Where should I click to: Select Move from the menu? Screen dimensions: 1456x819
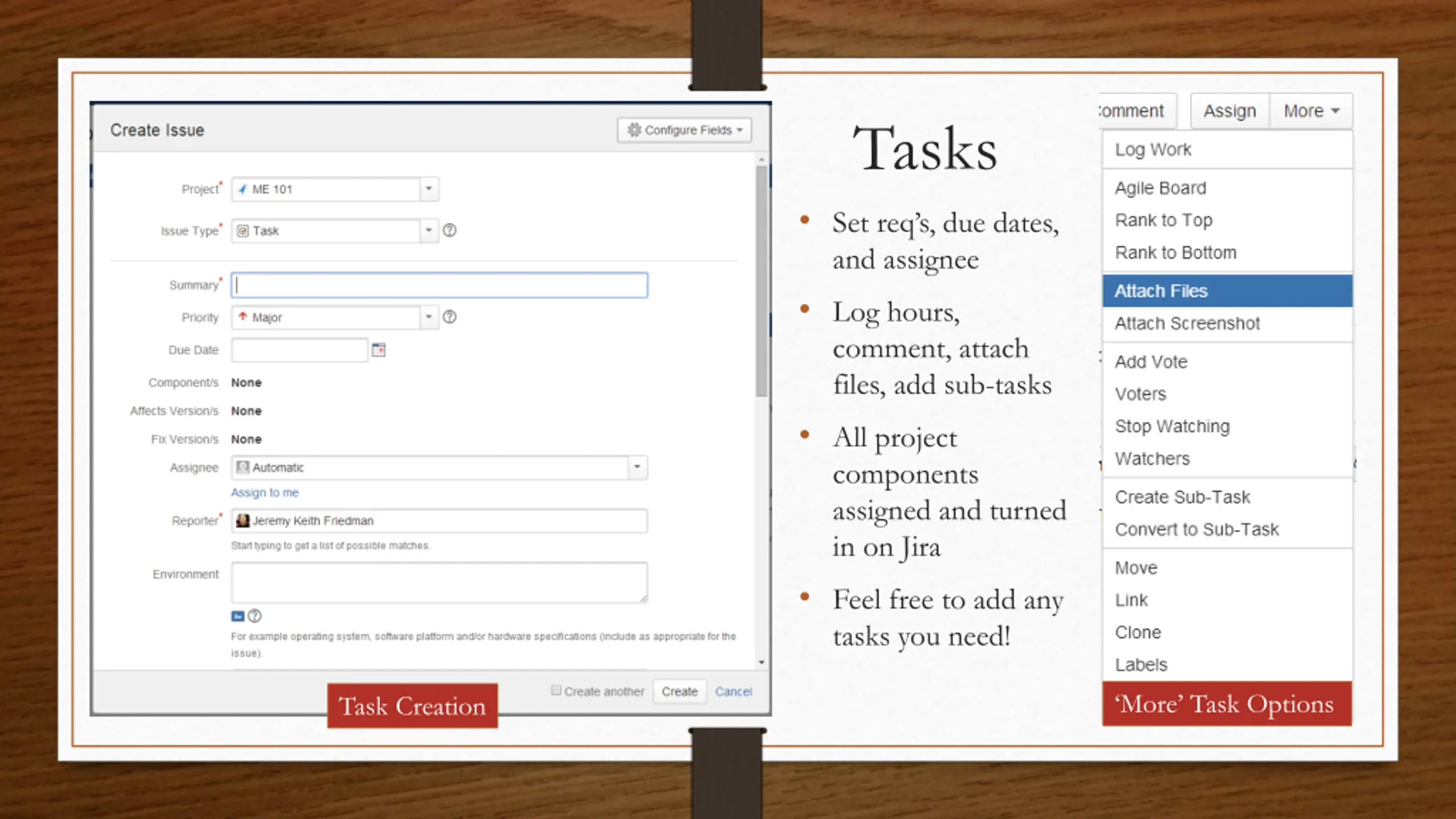click(1227, 568)
